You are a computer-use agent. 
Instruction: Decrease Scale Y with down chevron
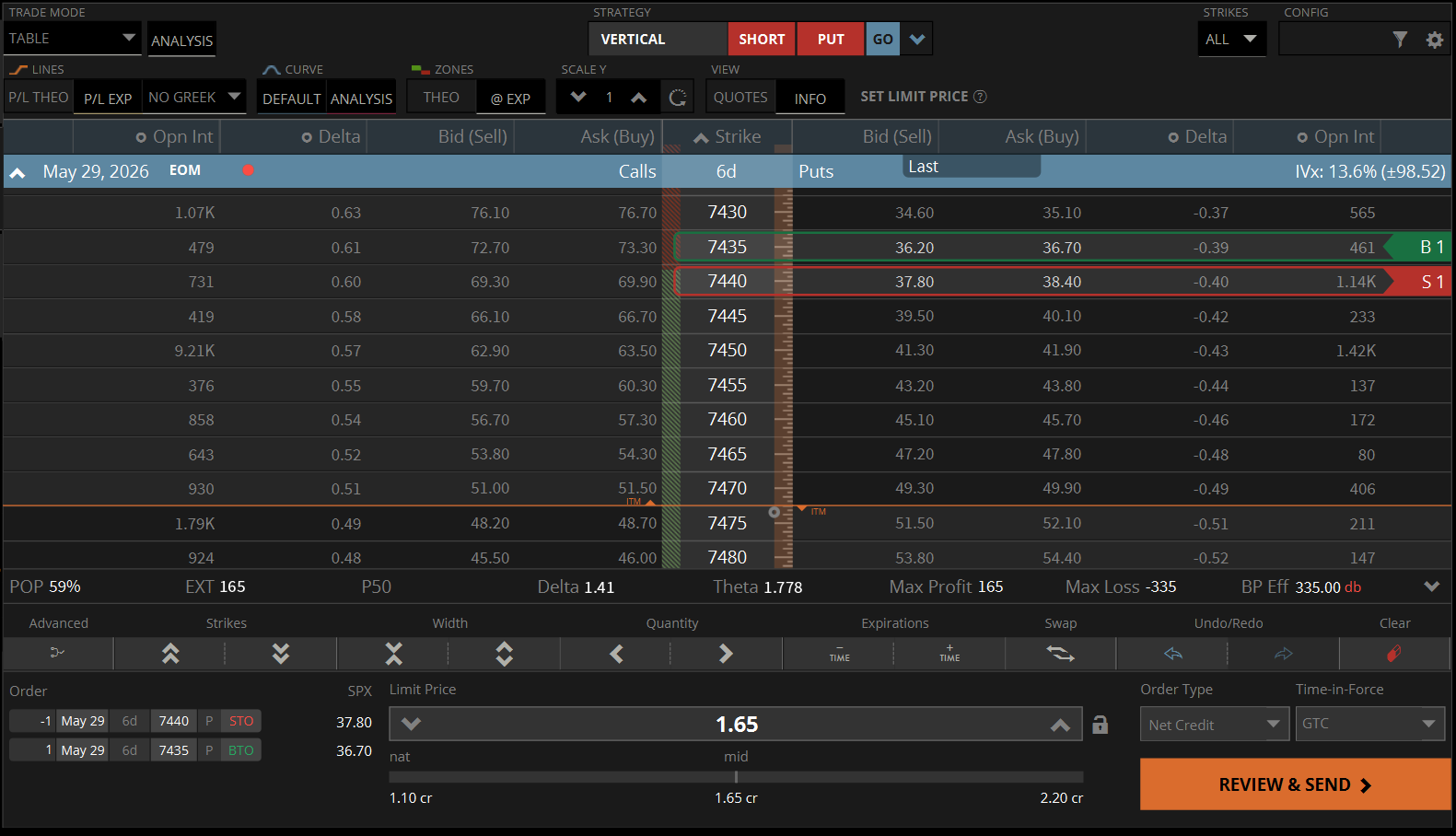point(578,97)
